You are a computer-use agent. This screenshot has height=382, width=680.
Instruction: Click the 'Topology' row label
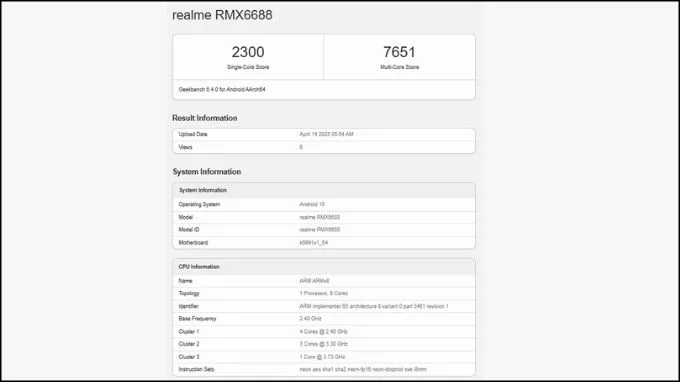189,294
